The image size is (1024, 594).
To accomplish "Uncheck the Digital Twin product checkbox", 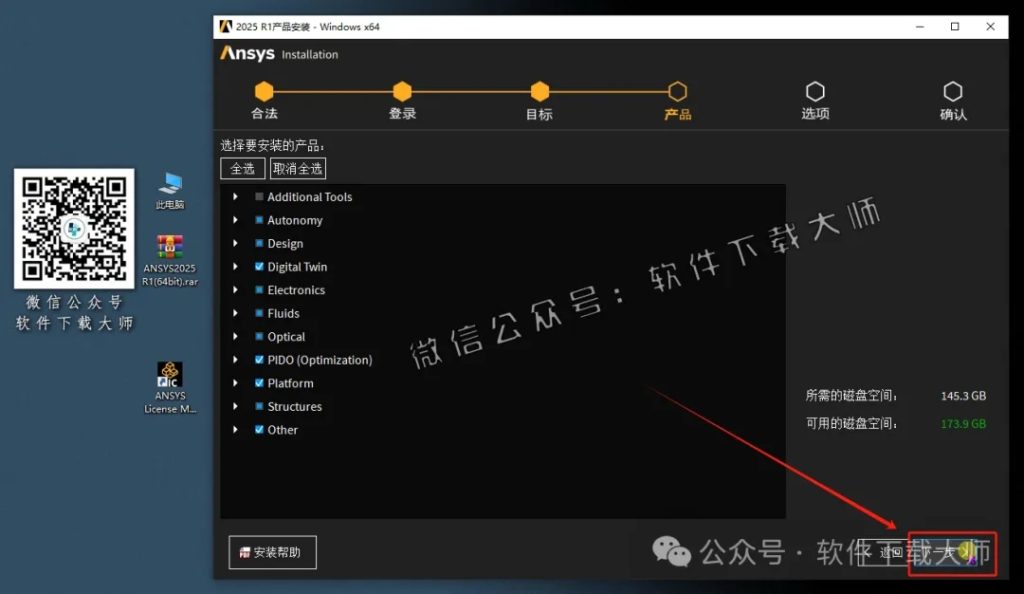I will coord(260,266).
